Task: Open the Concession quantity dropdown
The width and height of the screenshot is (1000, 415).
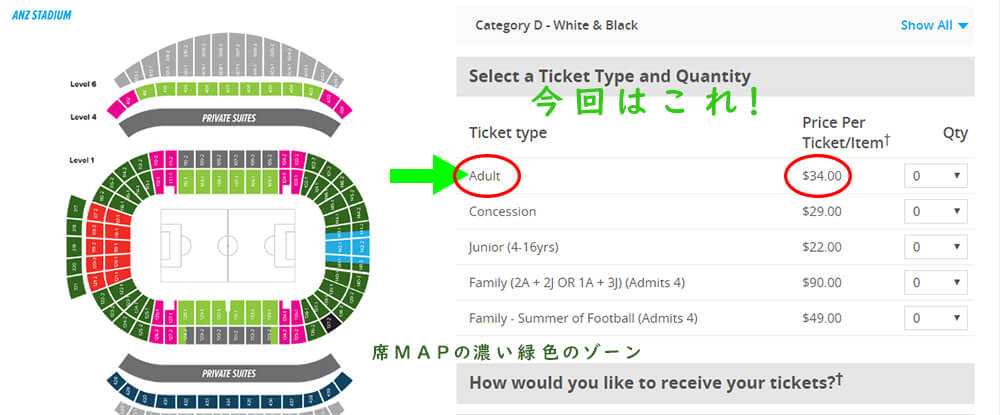Action: (934, 211)
